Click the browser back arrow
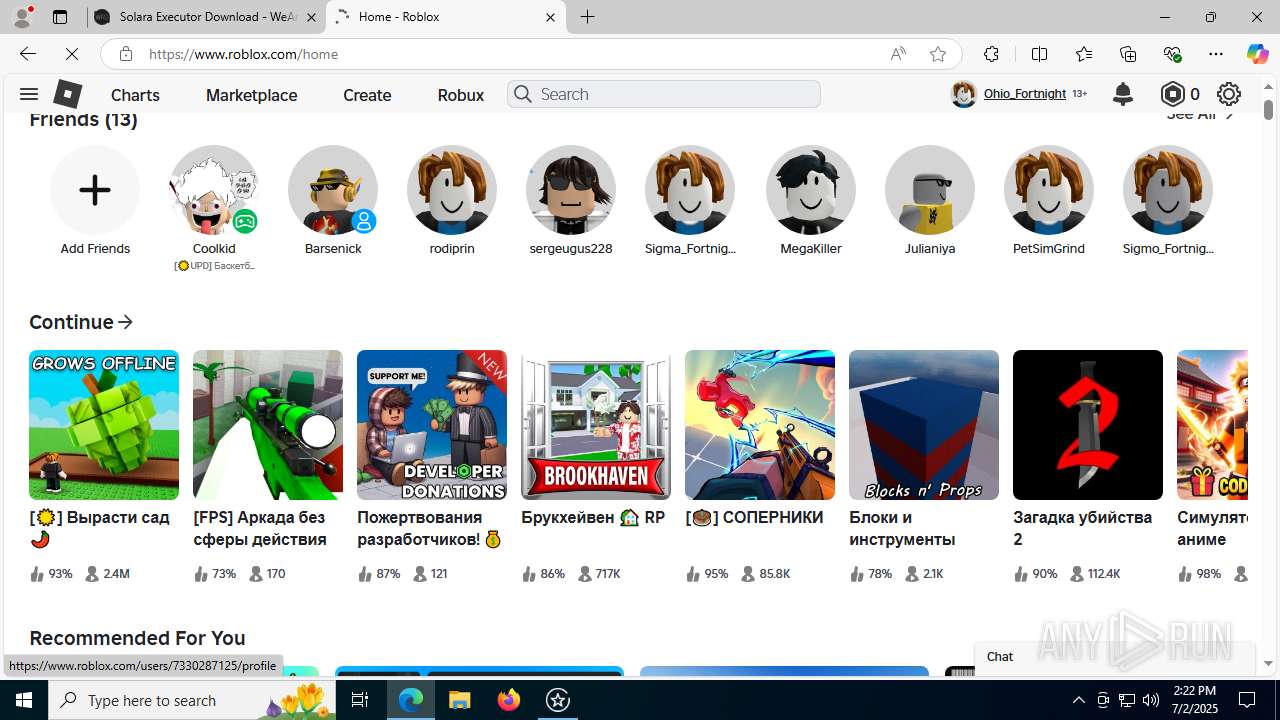 28,54
